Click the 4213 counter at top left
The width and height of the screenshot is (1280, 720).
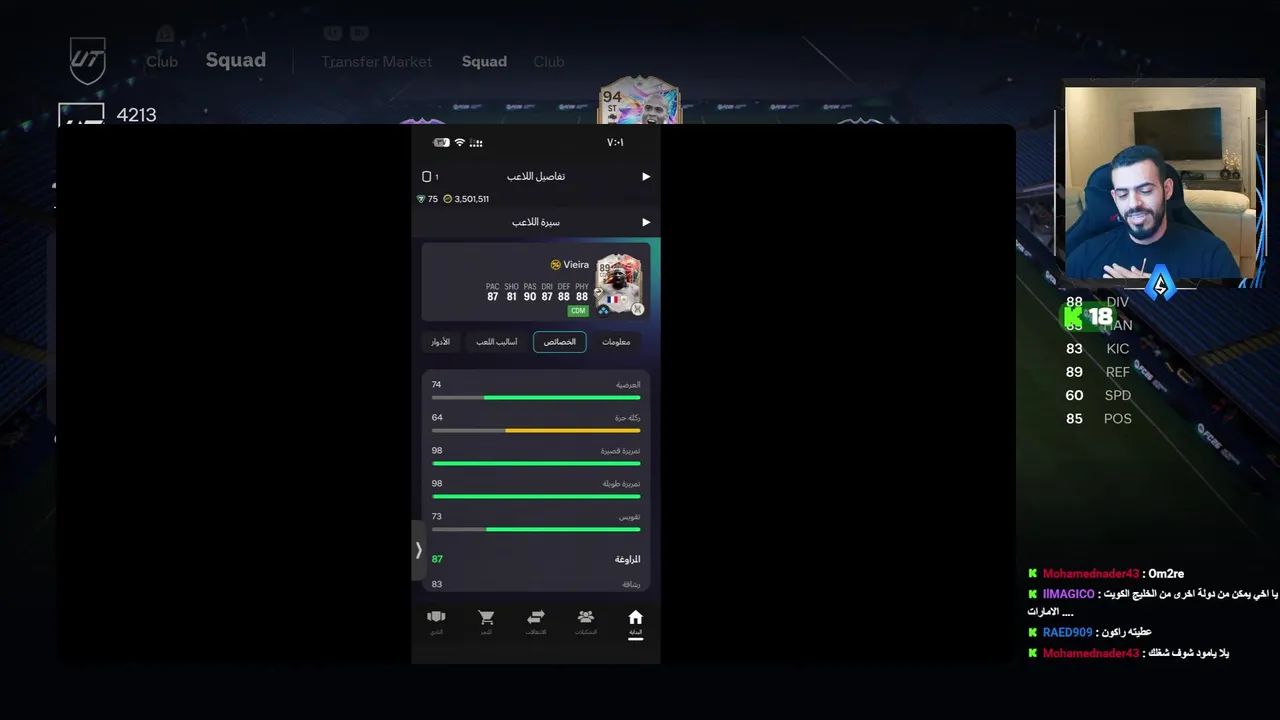pyautogui.click(x=136, y=115)
